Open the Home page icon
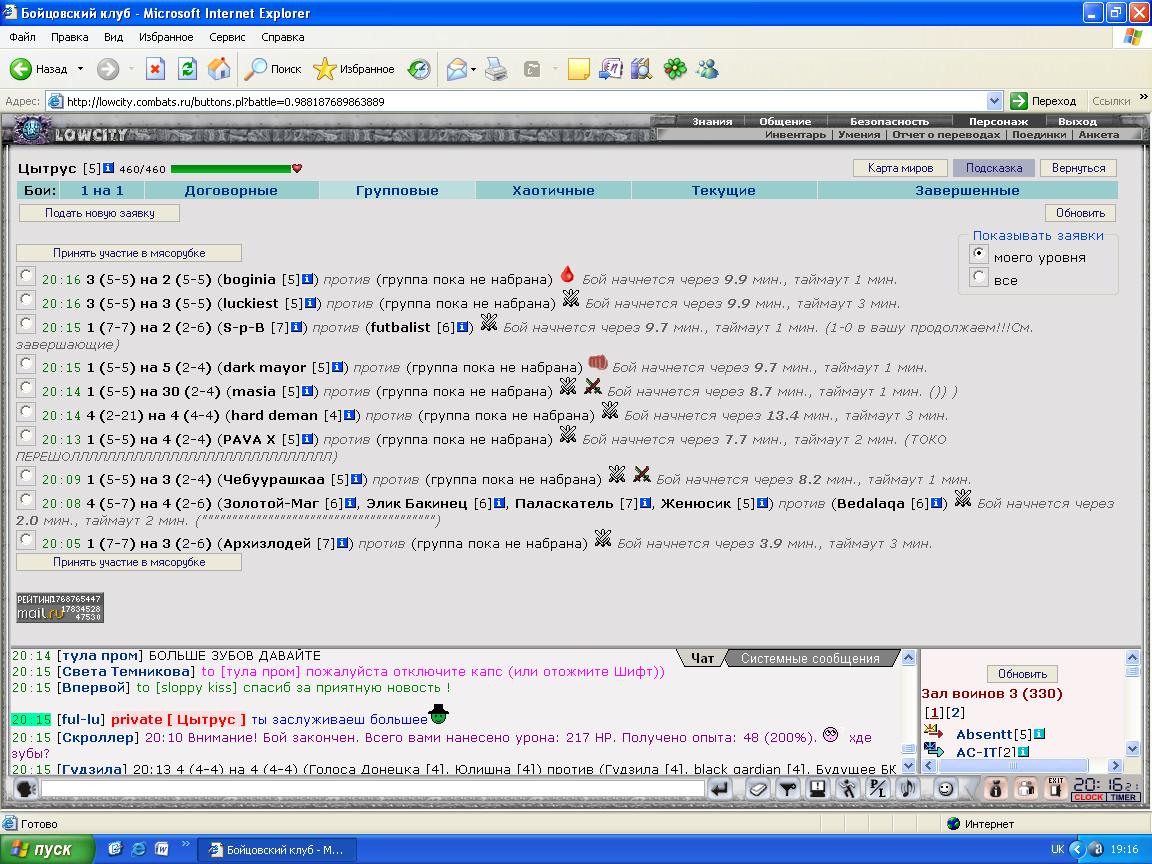The width and height of the screenshot is (1152, 864). pyautogui.click(x=219, y=69)
